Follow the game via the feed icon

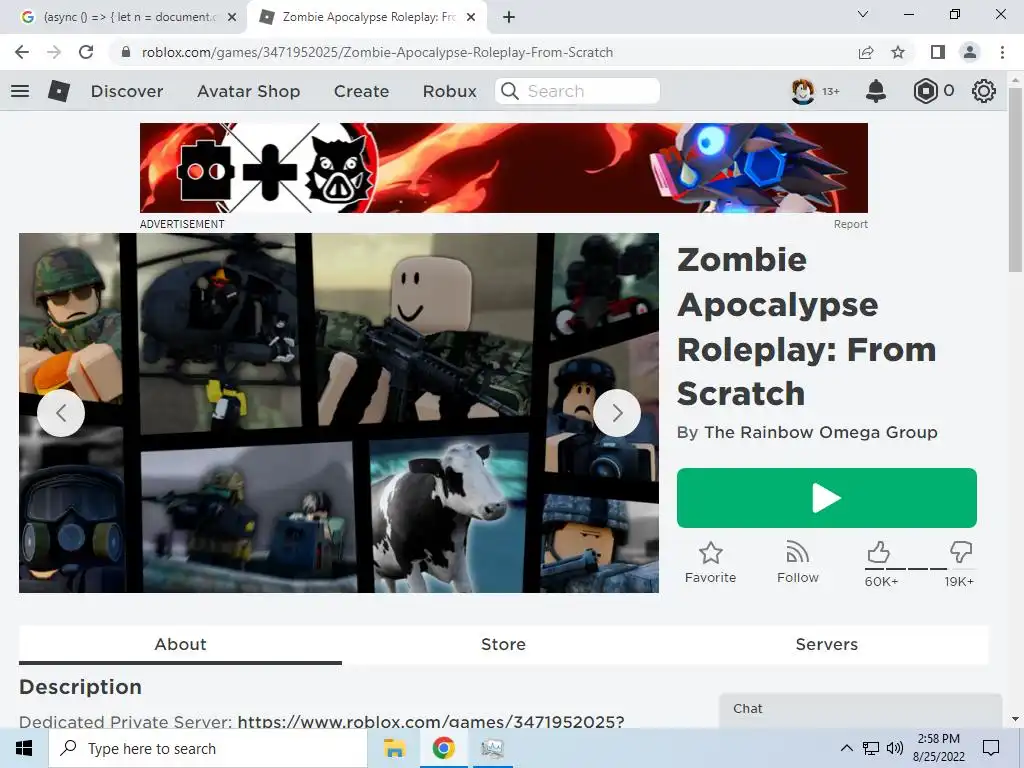(x=797, y=562)
